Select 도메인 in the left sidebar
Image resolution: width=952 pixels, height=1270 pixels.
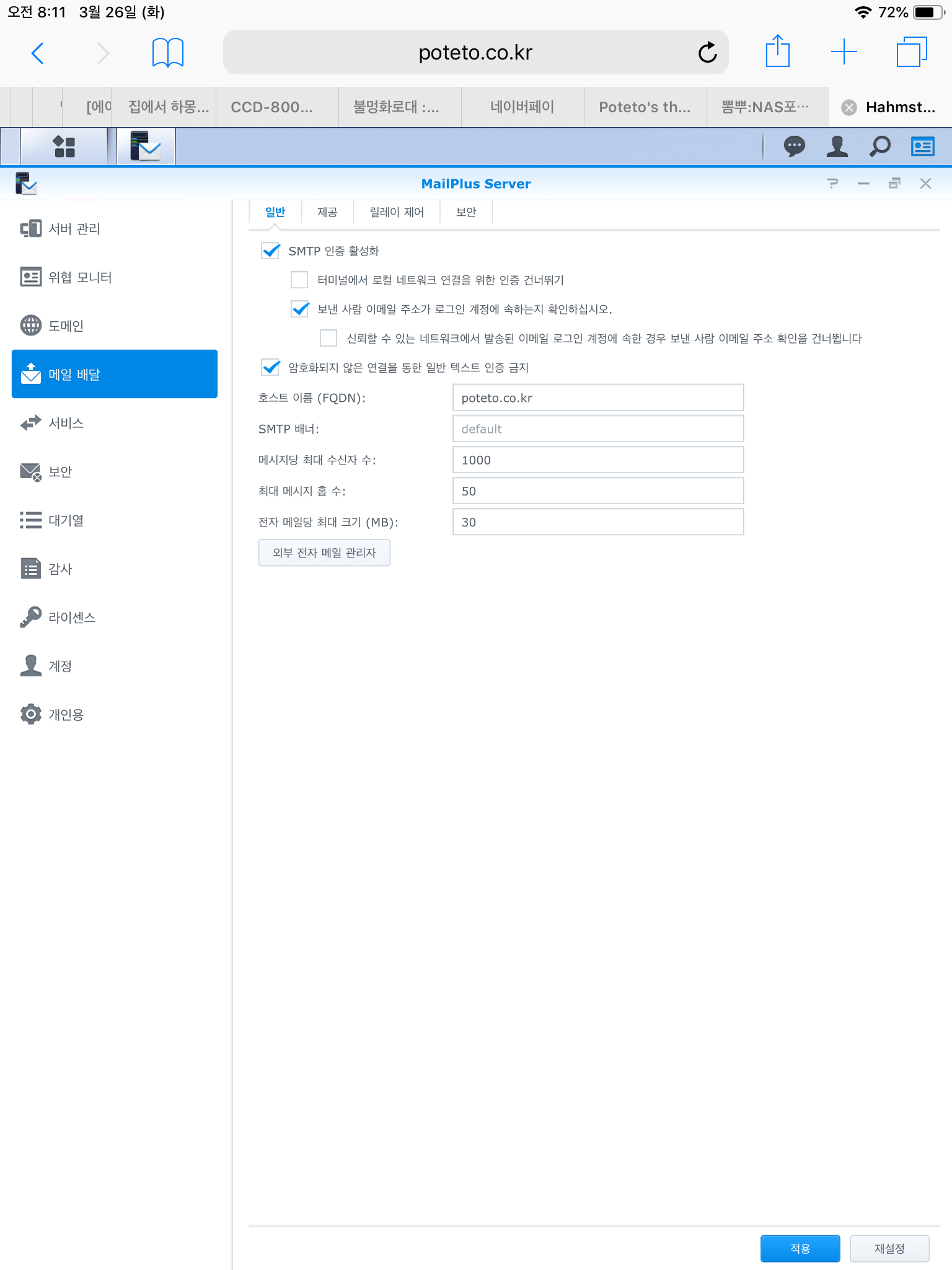tap(66, 326)
